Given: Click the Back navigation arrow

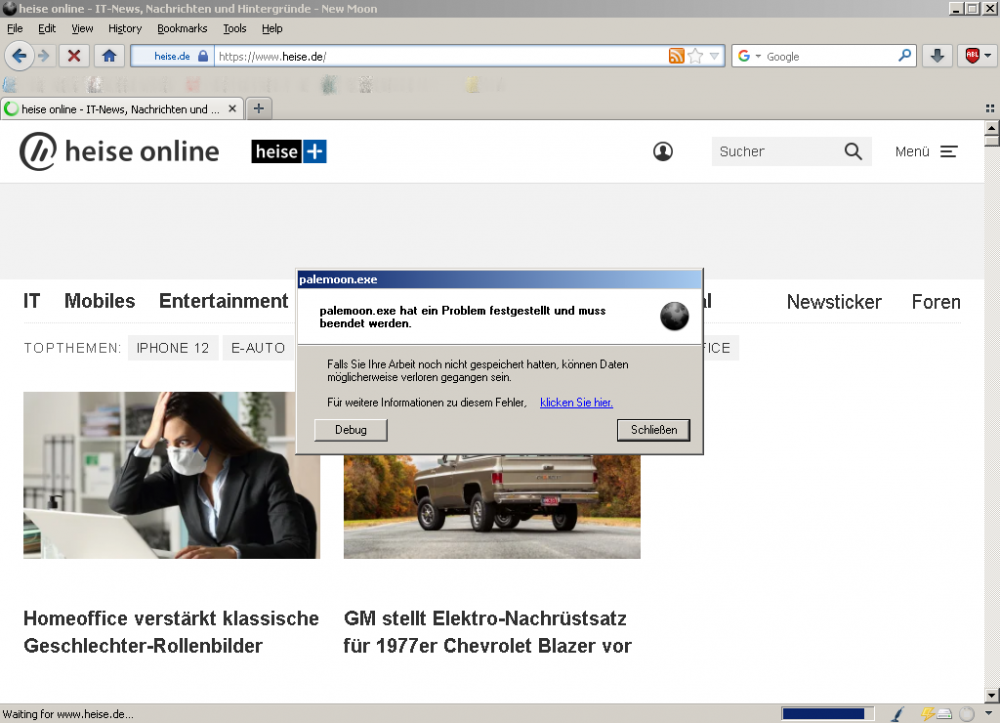Looking at the screenshot, I should (19, 56).
